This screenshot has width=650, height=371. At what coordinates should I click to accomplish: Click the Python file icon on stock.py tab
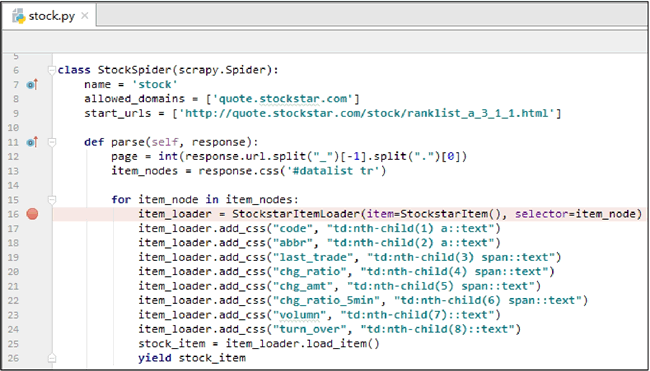pyautogui.click(x=19, y=16)
